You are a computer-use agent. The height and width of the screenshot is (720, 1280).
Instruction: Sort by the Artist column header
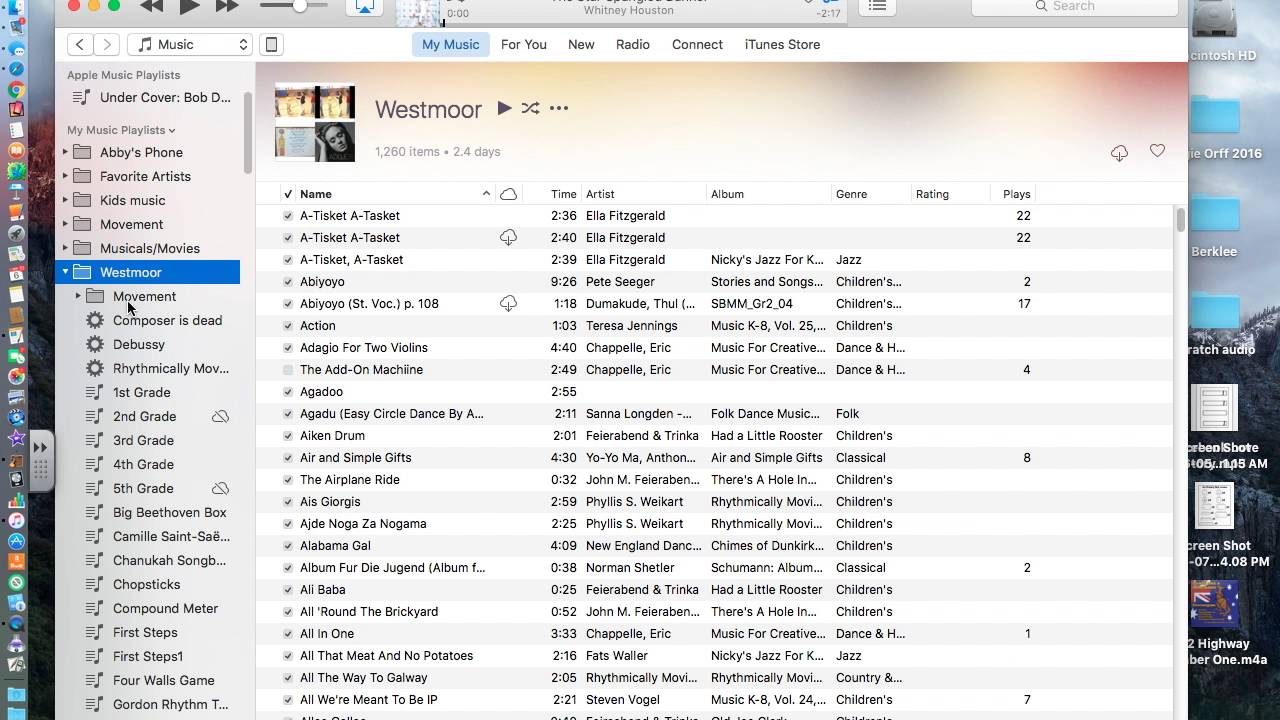tap(644, 194)
